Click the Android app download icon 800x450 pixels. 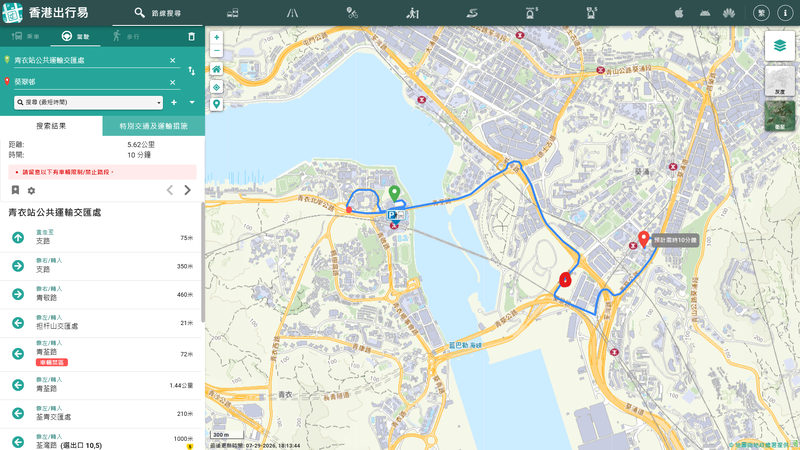click(x=705, y=13)
